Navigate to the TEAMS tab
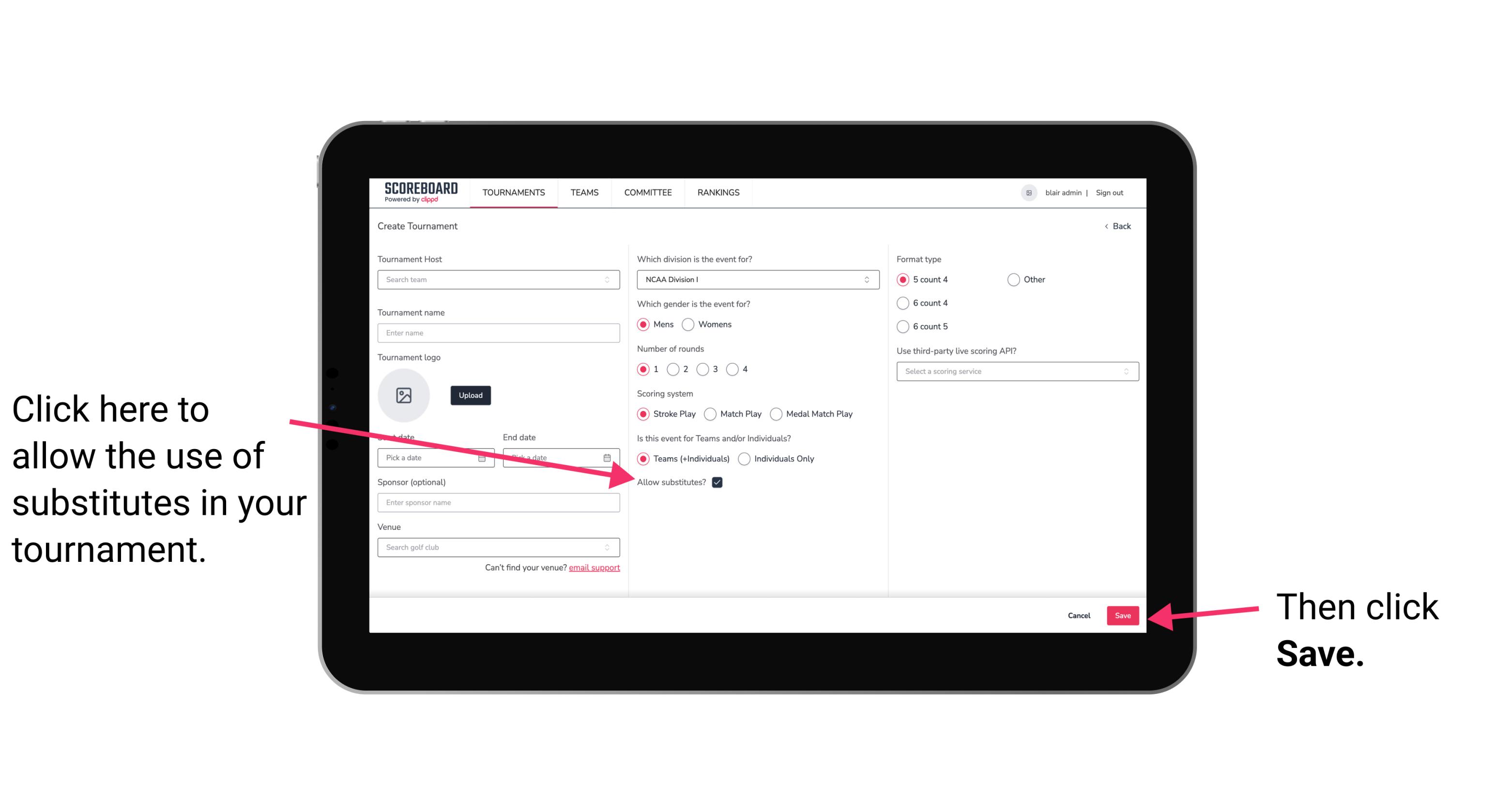1510x812 pixels. (583, 192)
